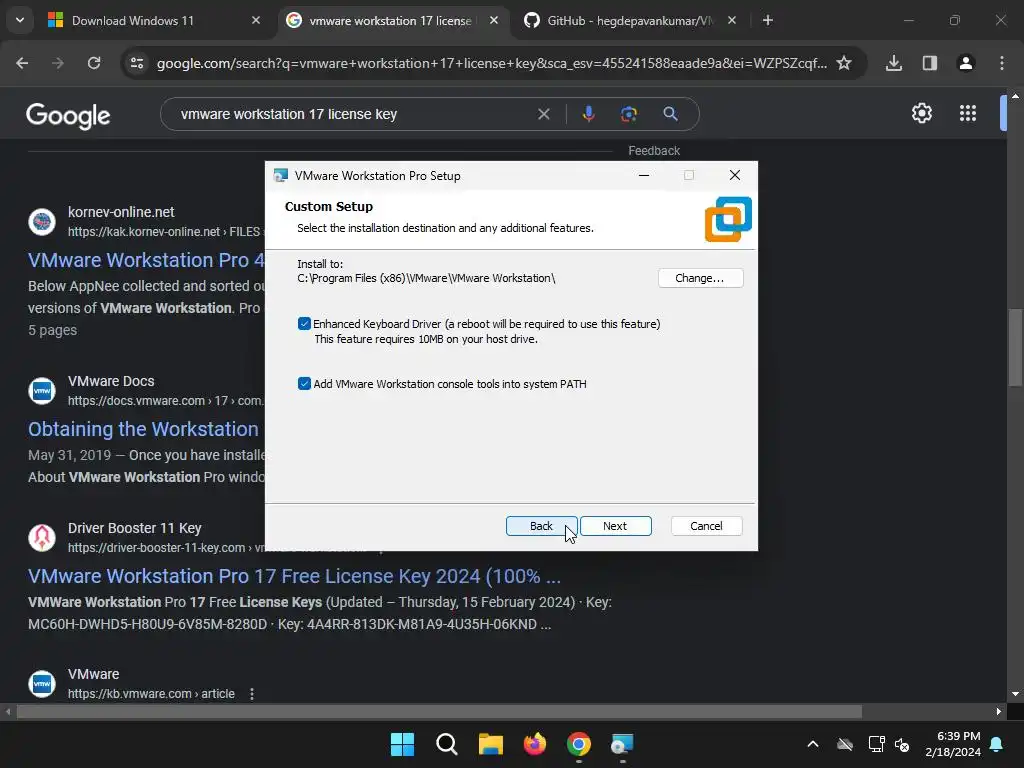The height and width of the screenshot is (768, 1024).
Task: Click VMware Docs site favicon
Action: 42,391
